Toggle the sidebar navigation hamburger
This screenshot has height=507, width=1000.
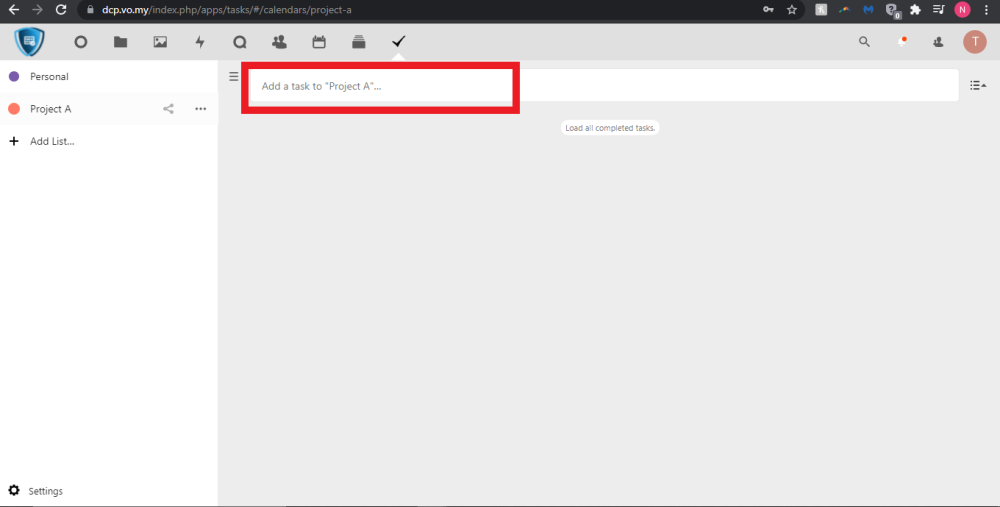234,76
